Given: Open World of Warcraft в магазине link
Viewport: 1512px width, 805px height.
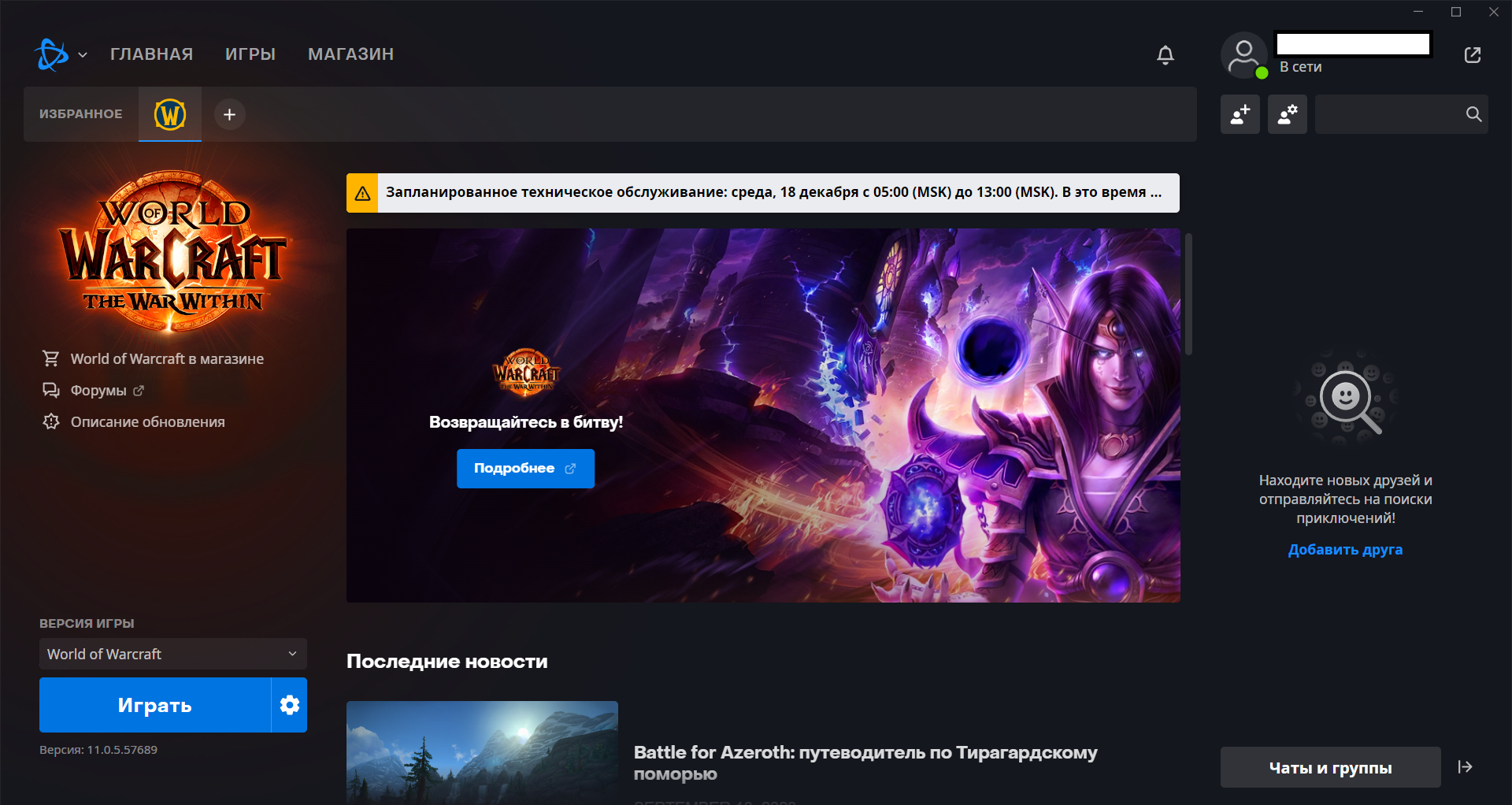Looking at the screenshot, I should pyautogui.click(x=167, y=359).
